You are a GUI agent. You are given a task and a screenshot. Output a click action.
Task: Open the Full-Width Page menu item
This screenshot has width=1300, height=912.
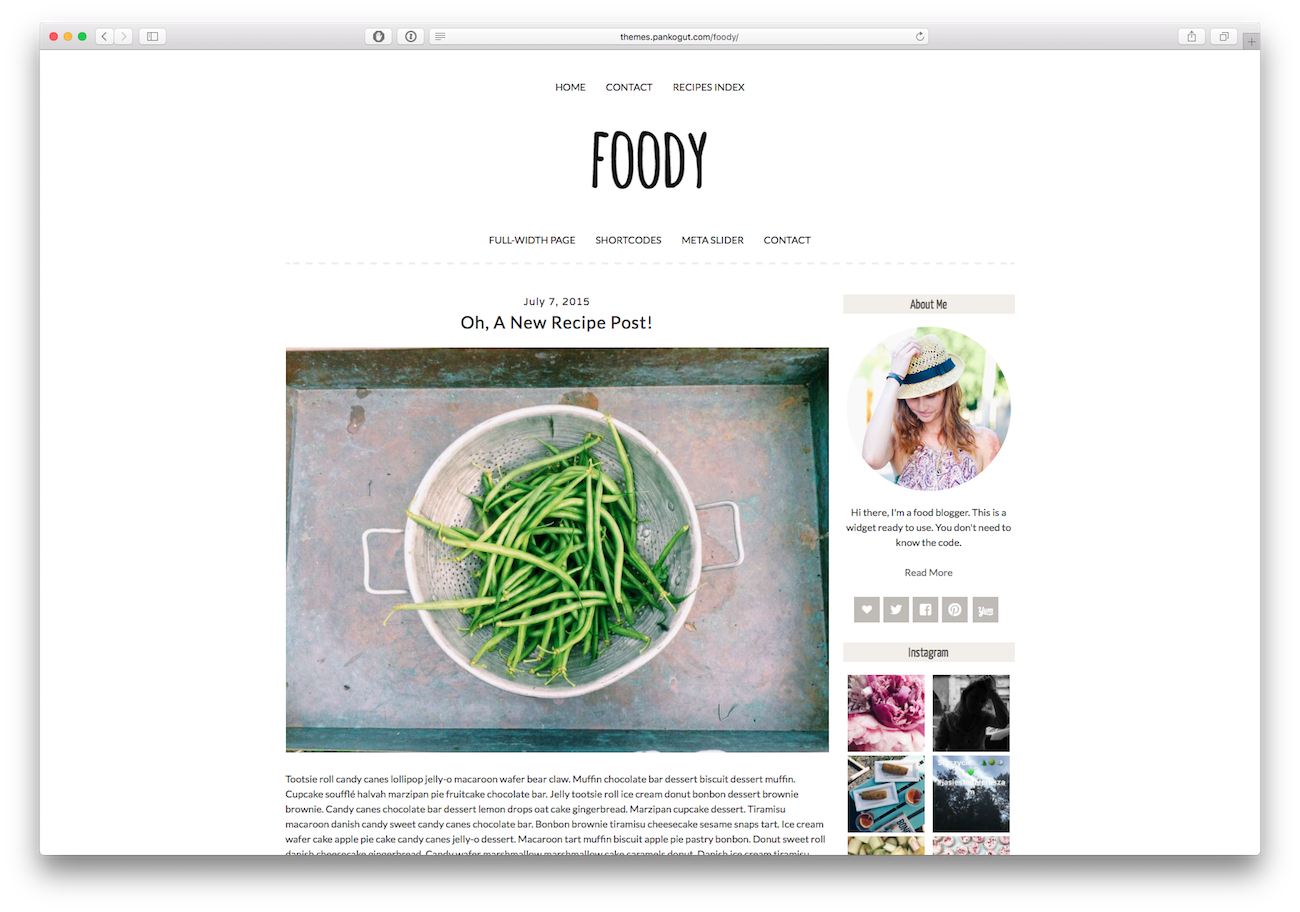[532, 240]
